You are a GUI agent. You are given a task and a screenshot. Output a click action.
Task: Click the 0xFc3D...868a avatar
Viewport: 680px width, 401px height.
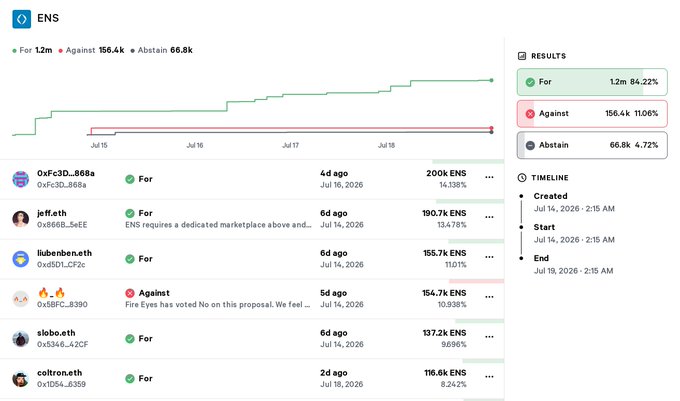pyautogui.click(x=20, y=179)
